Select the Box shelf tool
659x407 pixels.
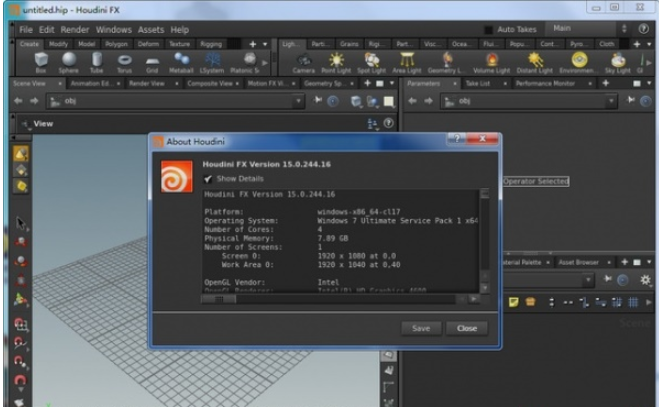click(x=41, y=63)
